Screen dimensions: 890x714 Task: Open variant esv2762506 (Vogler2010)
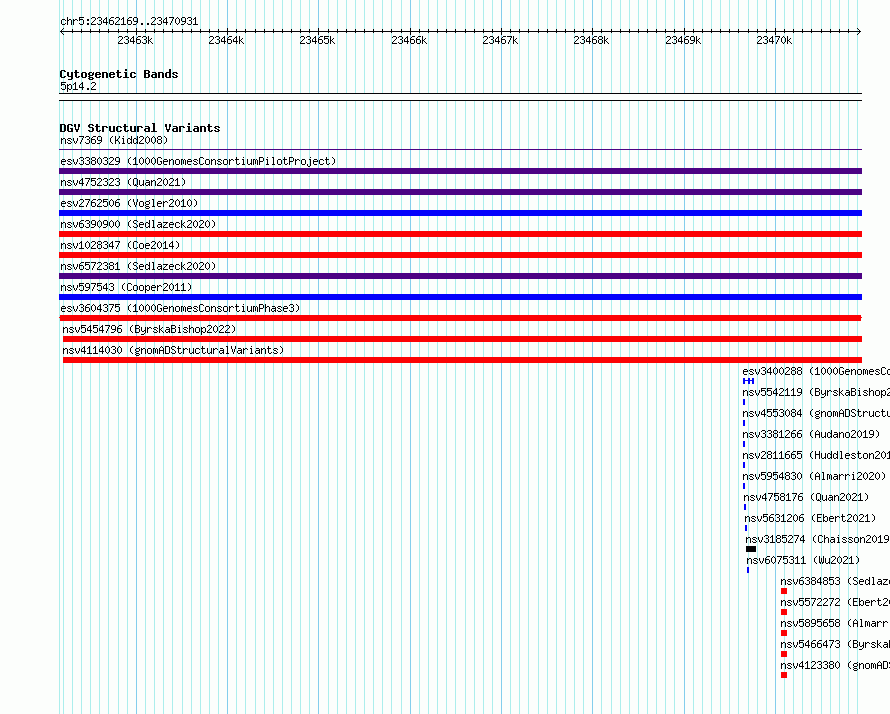tap(129, 203)
